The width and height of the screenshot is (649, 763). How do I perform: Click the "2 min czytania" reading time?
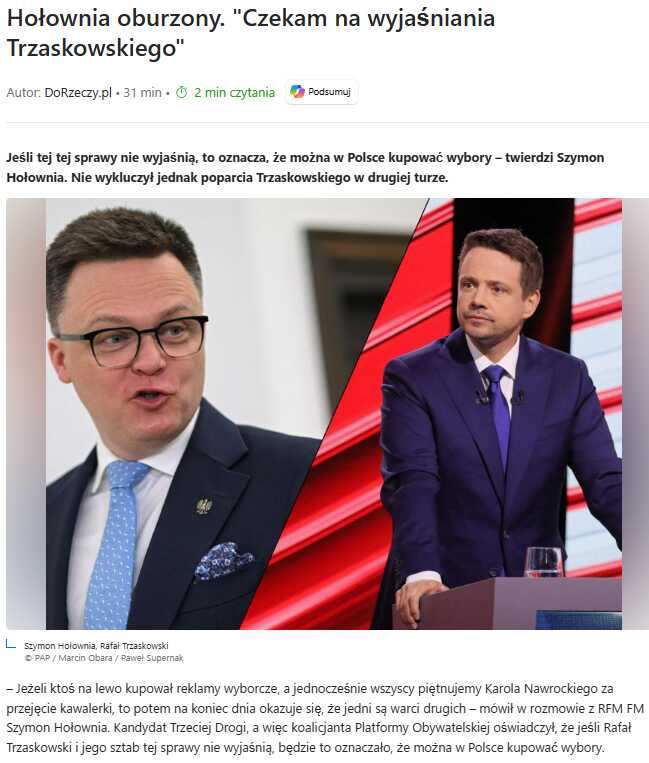[x=234, y=92]
